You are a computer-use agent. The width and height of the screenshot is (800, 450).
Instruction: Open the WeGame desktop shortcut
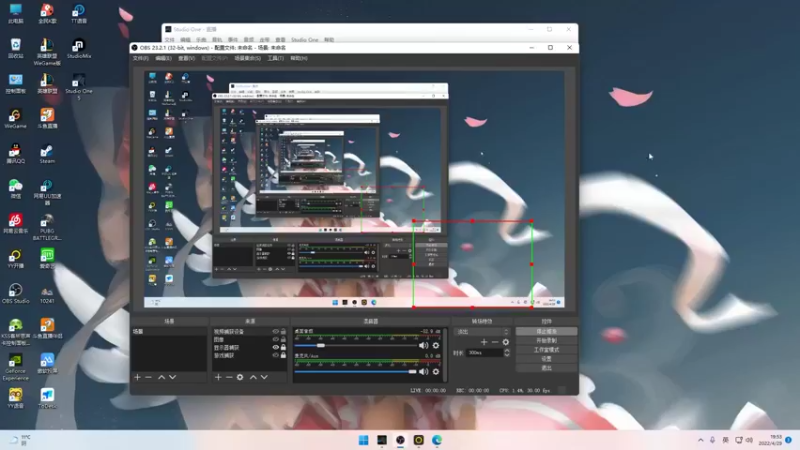click(15, 119)
